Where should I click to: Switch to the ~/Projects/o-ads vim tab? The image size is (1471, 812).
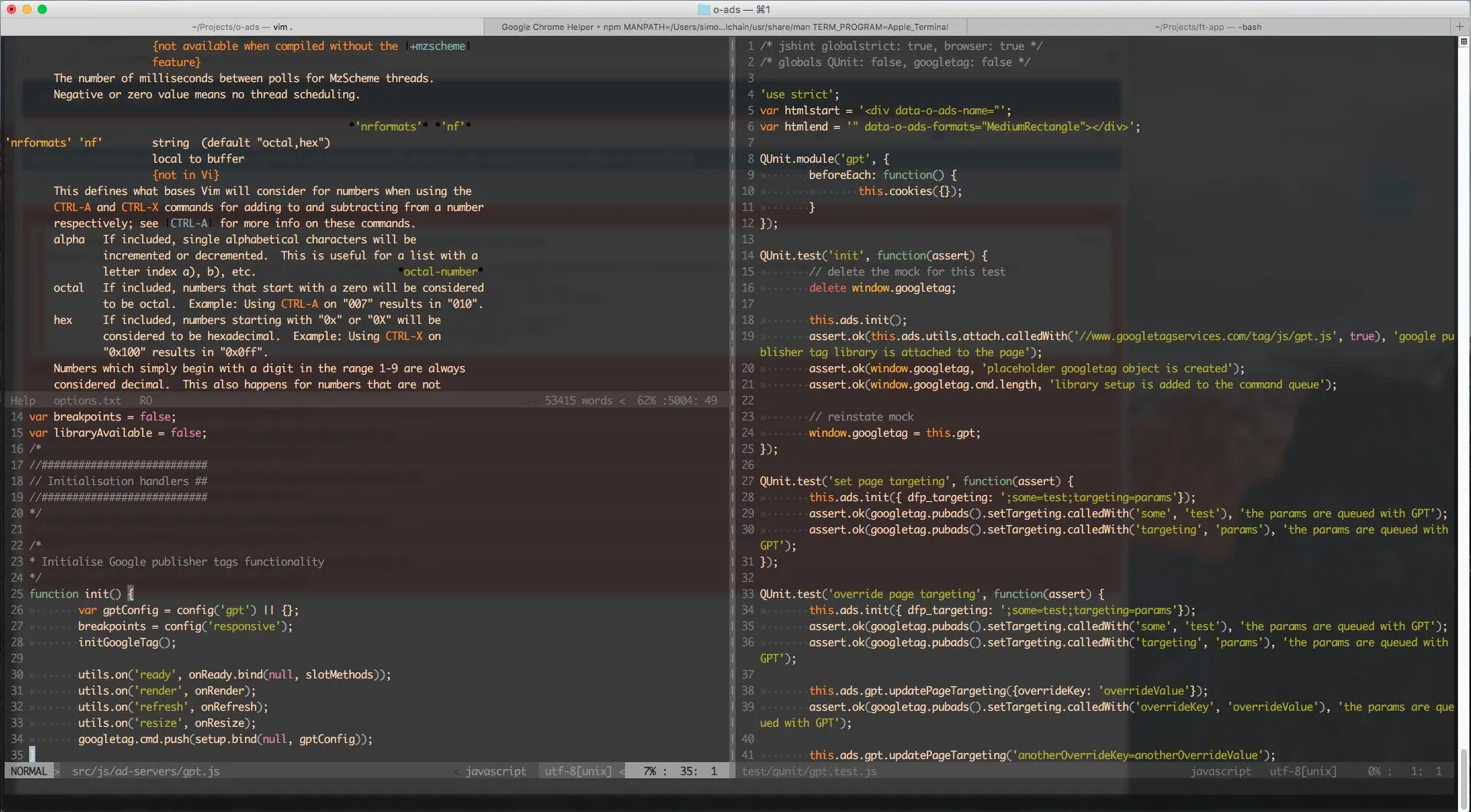pos(241,27)
